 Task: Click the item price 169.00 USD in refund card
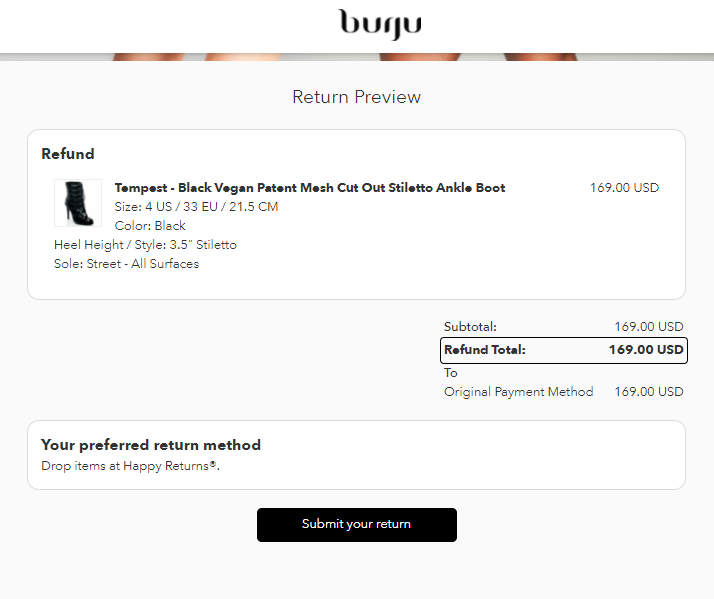pos(624,188)
